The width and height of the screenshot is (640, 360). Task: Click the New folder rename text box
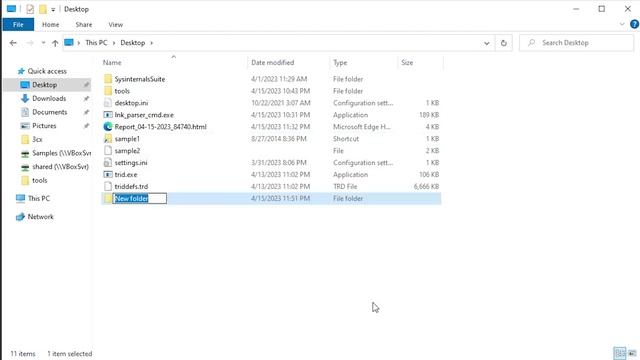tap(140, 198)
